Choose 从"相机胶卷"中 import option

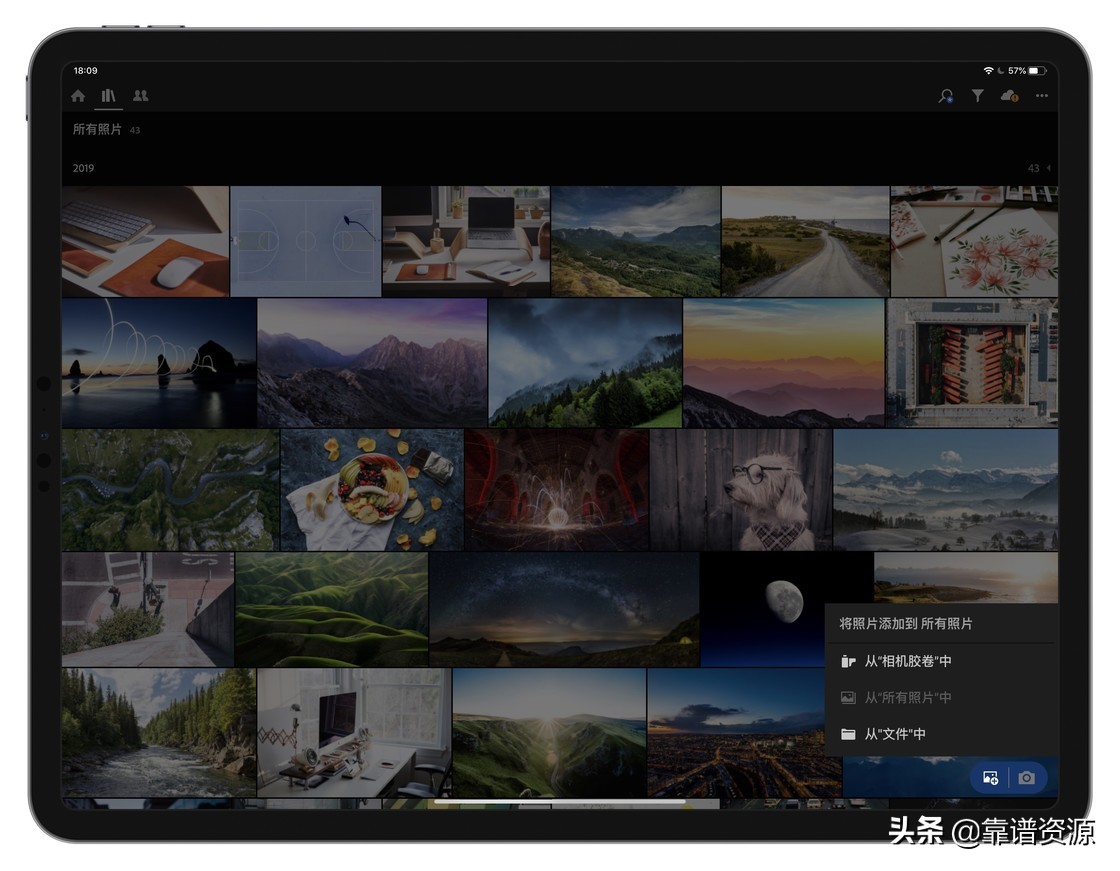pyautogui.click(x=940, y=662)
